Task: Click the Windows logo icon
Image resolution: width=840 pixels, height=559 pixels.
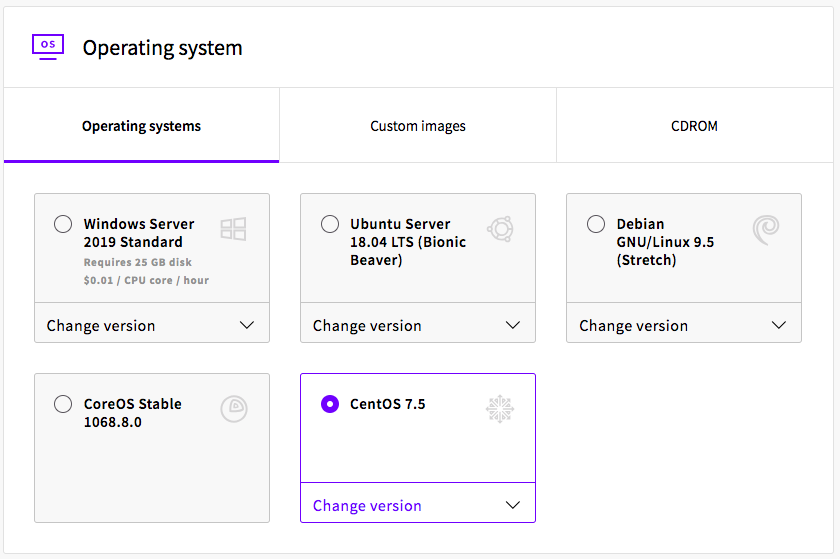Action: (233, 229)
